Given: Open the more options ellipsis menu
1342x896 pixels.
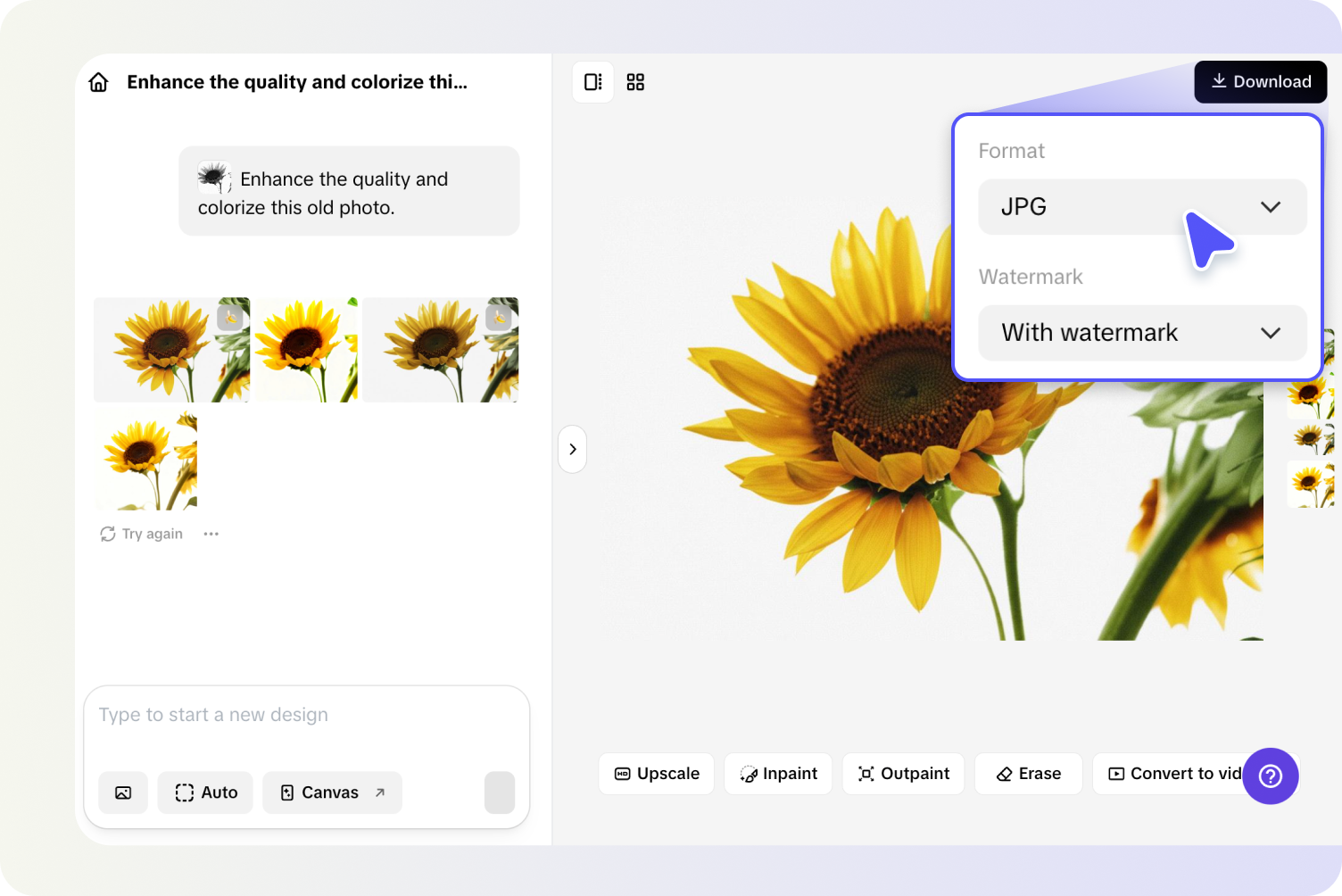Looking at the screenshot, I should 211,534.
